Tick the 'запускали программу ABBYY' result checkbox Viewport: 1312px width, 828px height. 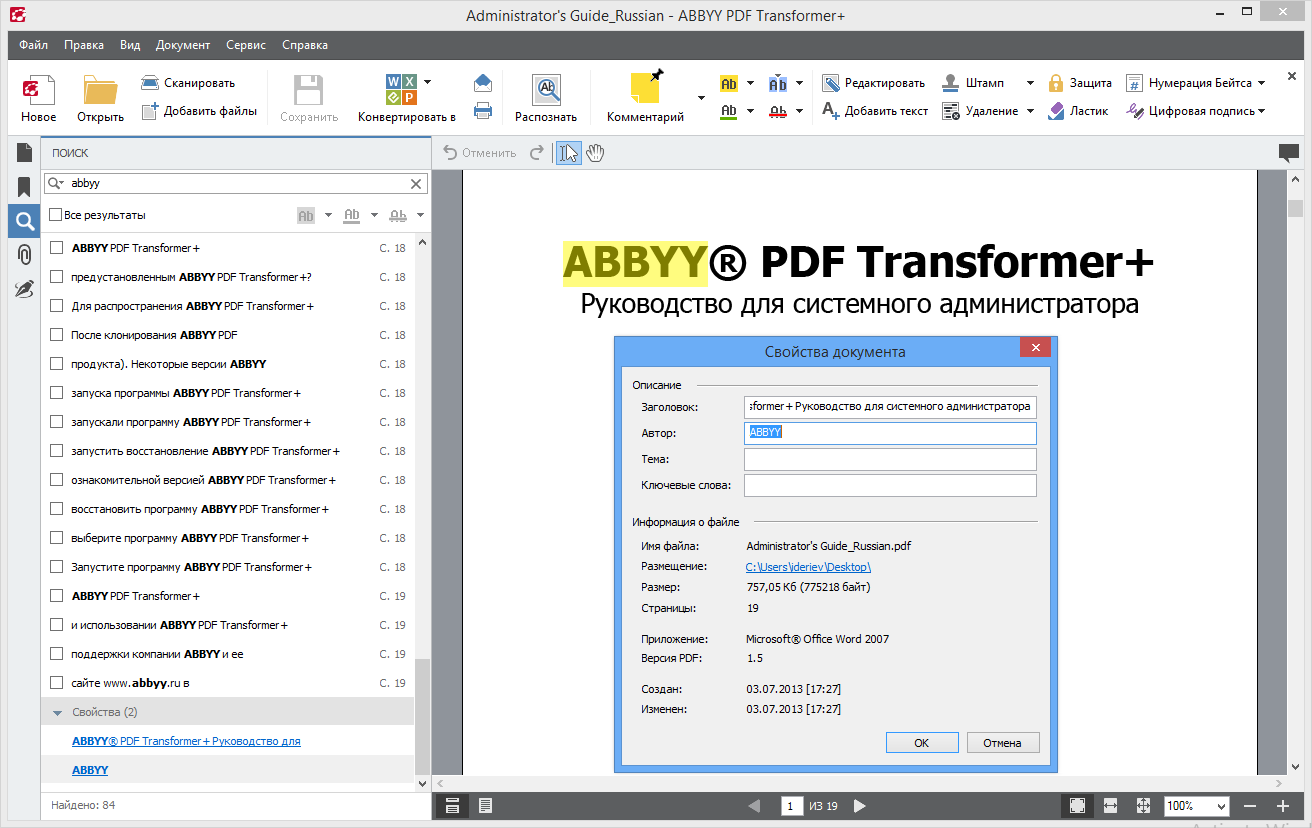(57, 422)
